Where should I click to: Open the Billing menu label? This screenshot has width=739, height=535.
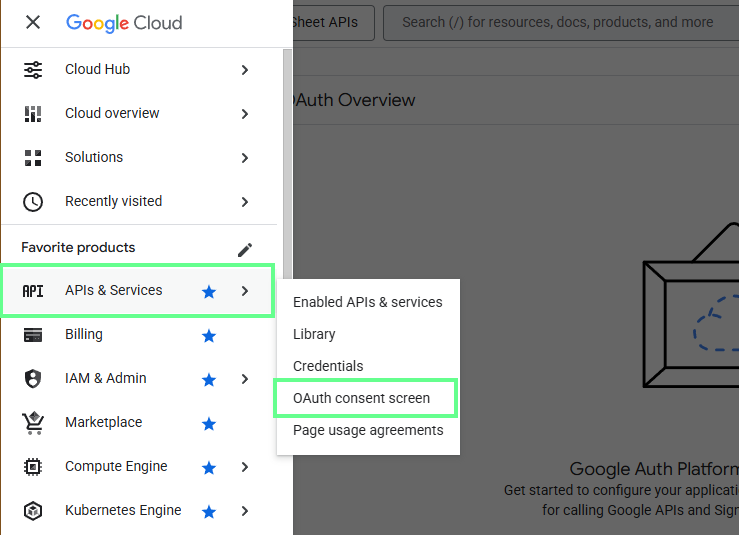[84, 334]
